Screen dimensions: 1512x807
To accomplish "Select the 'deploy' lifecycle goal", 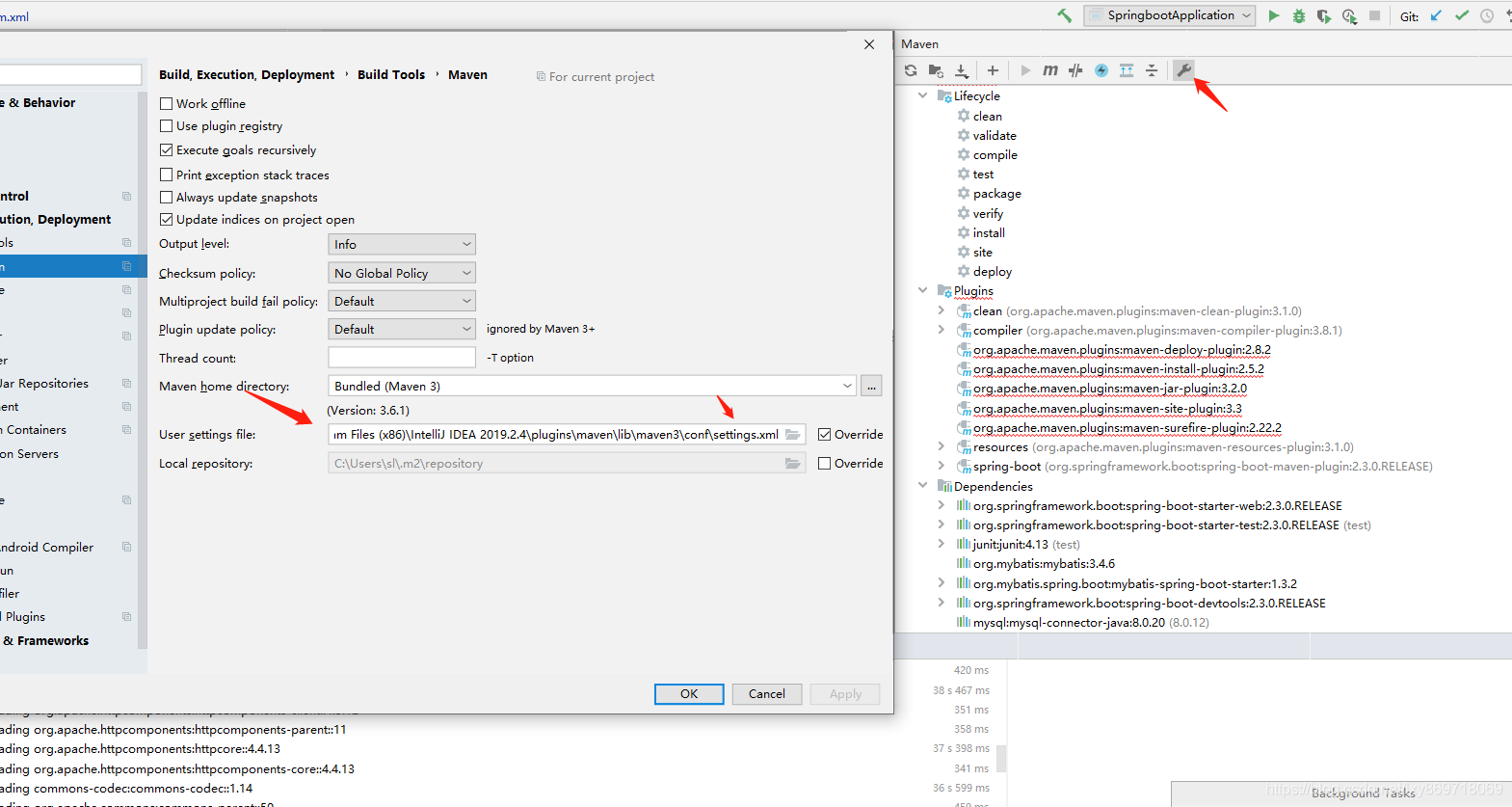I will coord(993,272).
